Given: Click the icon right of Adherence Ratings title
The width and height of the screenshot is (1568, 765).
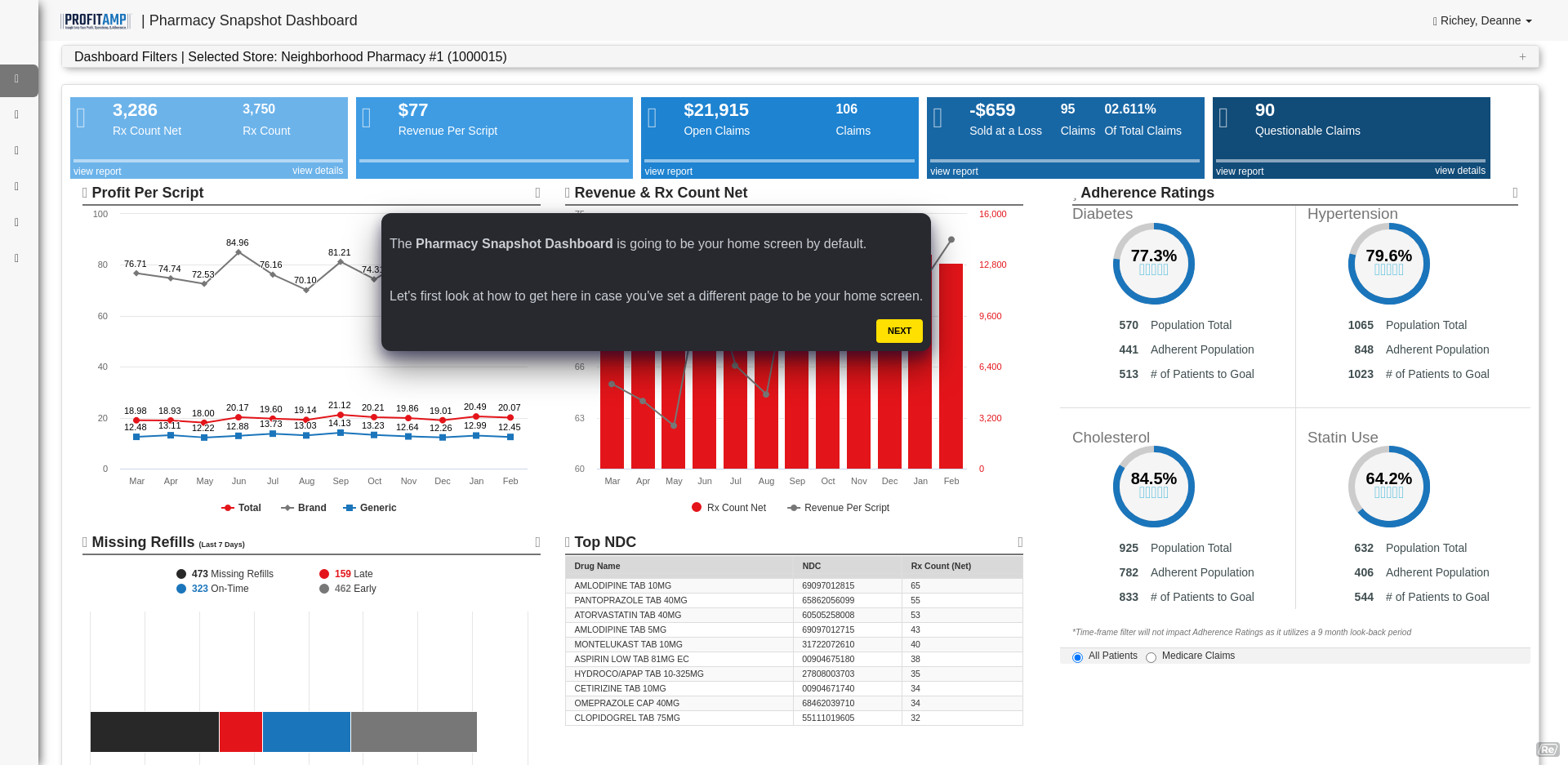Looking at the screenshot, I should click(x=1515, y=193).
